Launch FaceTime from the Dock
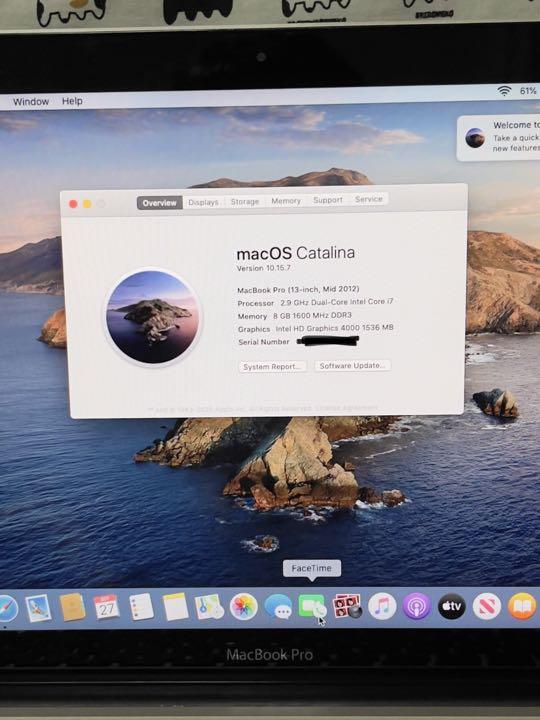This screenshot has width=540, height=720. pyautogui.click(x=313, y=606)
